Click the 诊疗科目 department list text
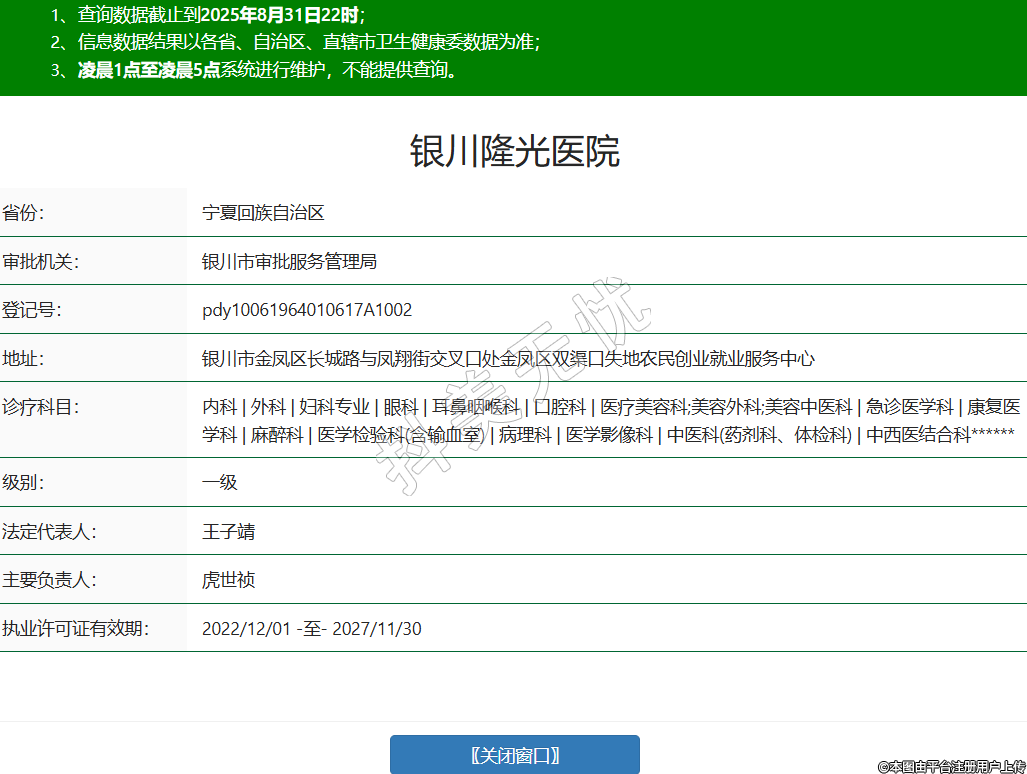The width and height of the screenshot is (1027, 774). tap(610, 421)
